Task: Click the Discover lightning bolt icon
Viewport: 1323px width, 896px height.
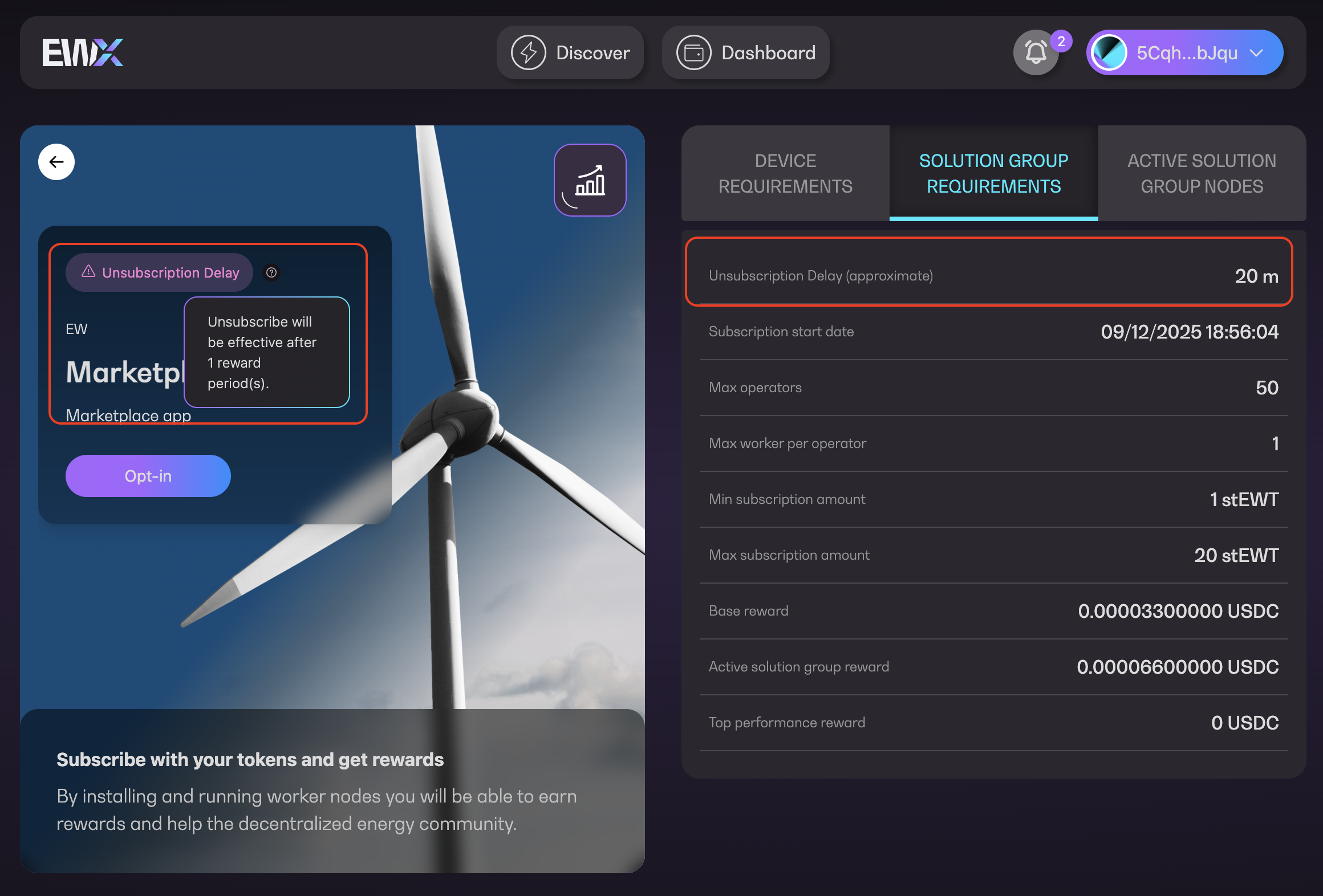Action: (528, 52)
